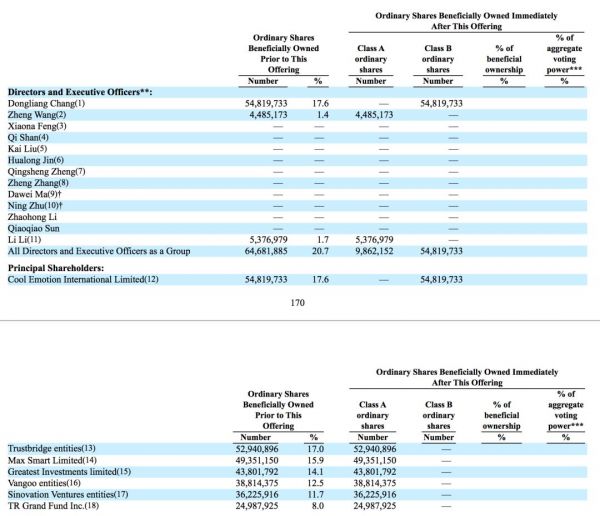Select page number 170

(297, 301)
